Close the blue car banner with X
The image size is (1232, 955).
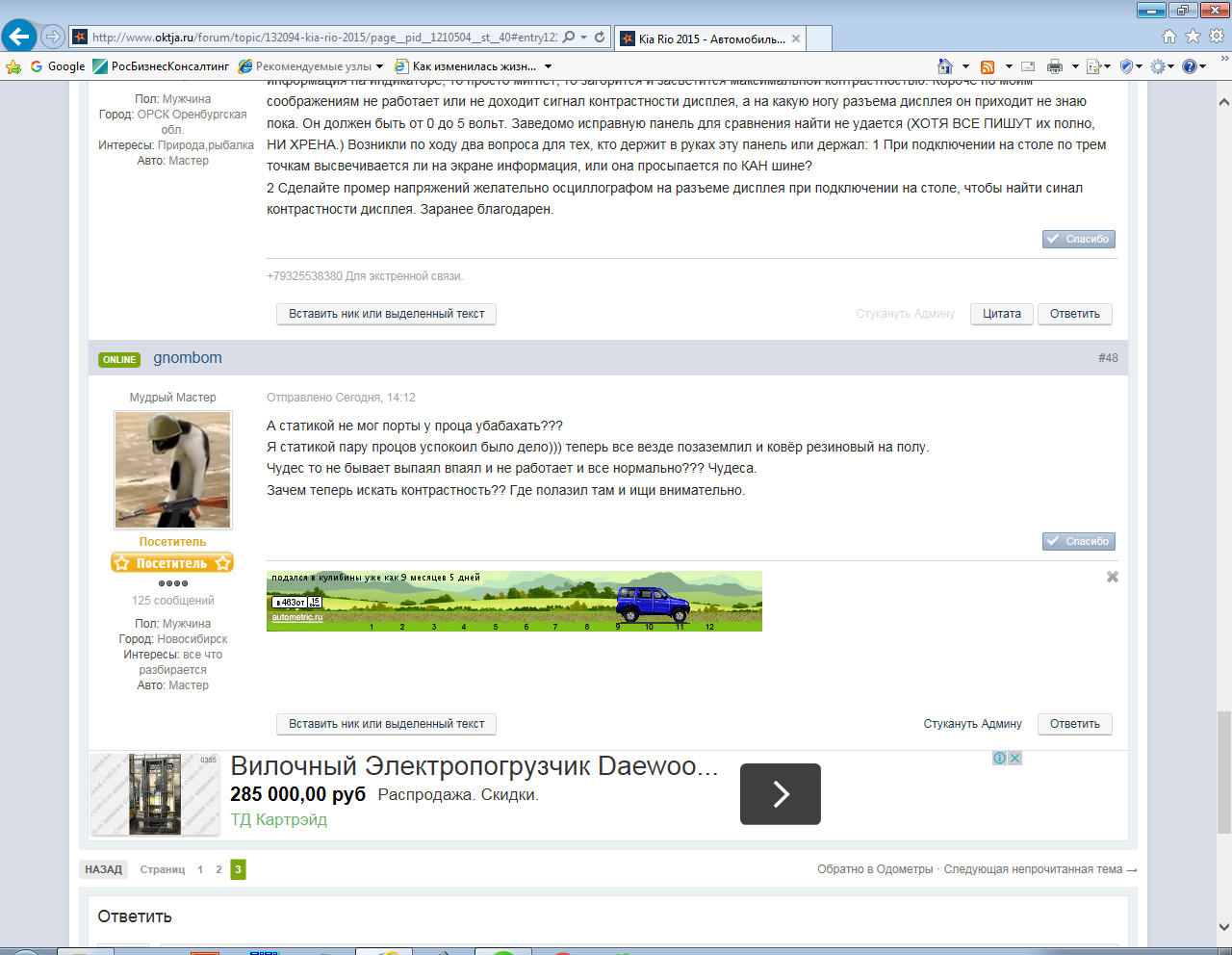pyautogui.click(x=1113, y=577)
